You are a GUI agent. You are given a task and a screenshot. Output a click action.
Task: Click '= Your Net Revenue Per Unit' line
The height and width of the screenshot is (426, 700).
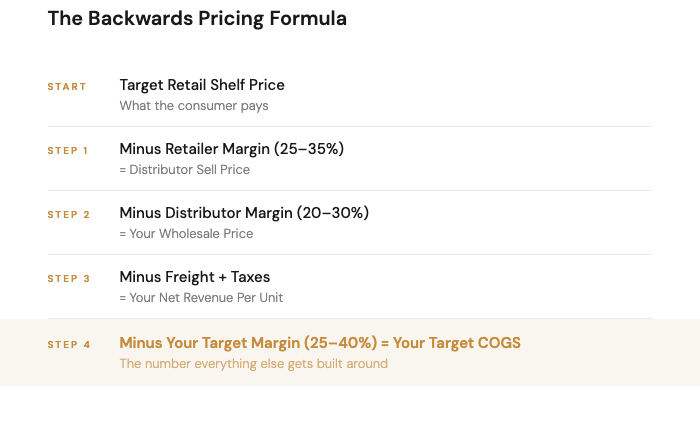[x=201, y=298]
